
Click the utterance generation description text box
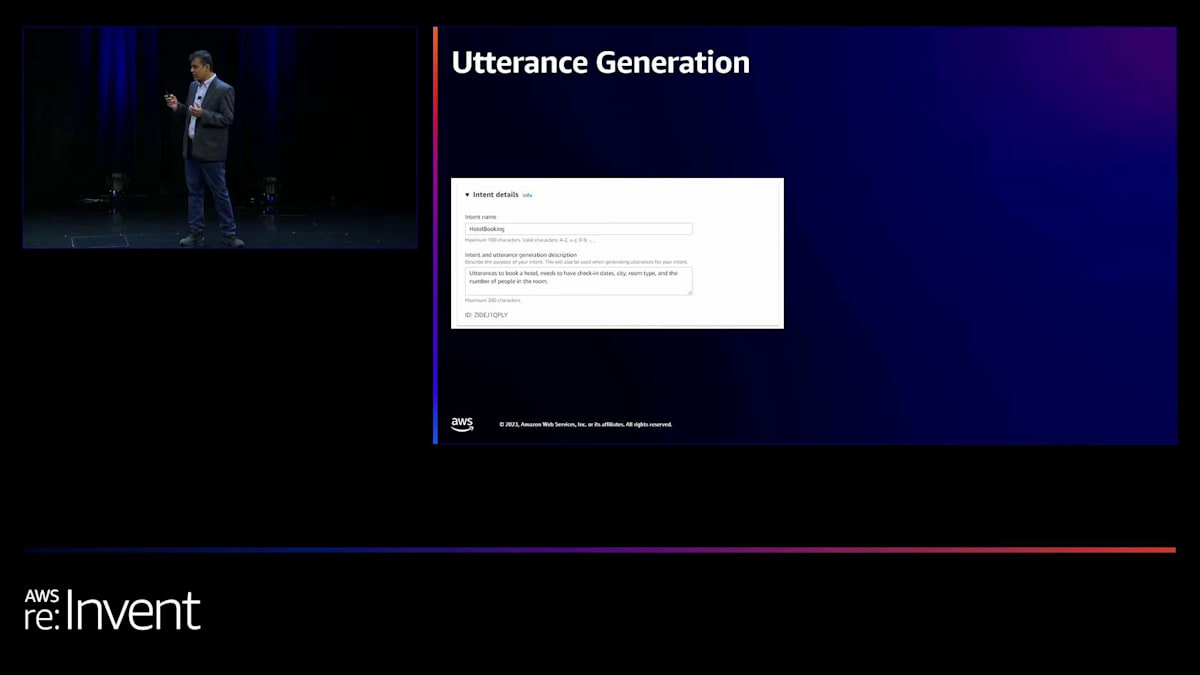pyautogui.click(x=578, y=280)
